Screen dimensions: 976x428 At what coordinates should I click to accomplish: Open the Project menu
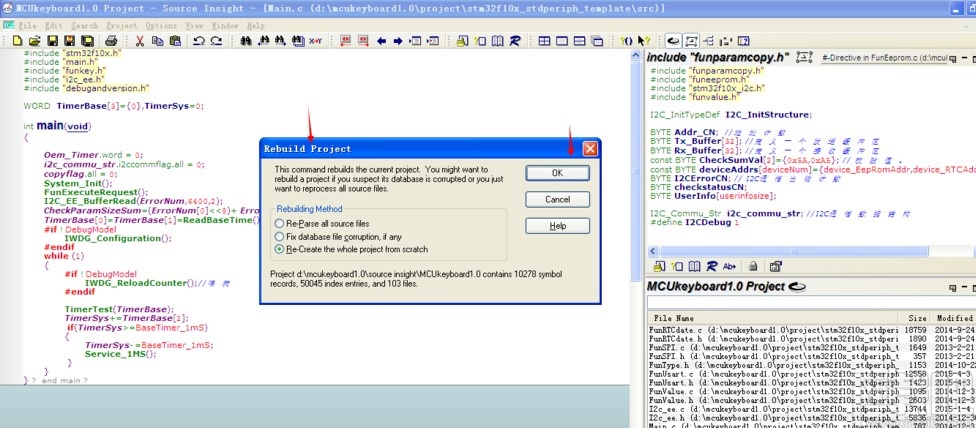[x=121, y=26]
